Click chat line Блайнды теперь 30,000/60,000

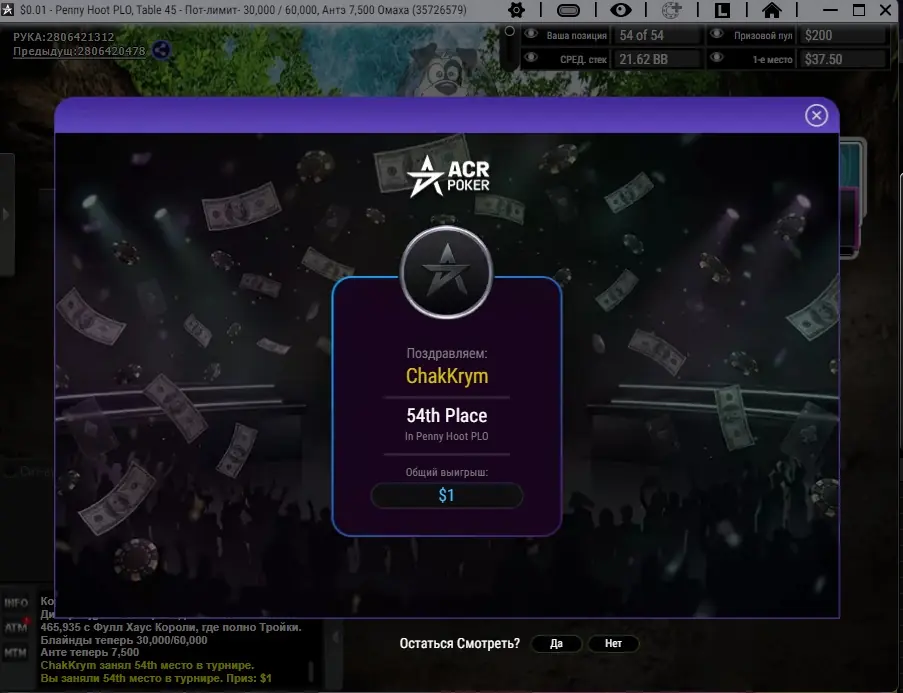tap(124, 640)
